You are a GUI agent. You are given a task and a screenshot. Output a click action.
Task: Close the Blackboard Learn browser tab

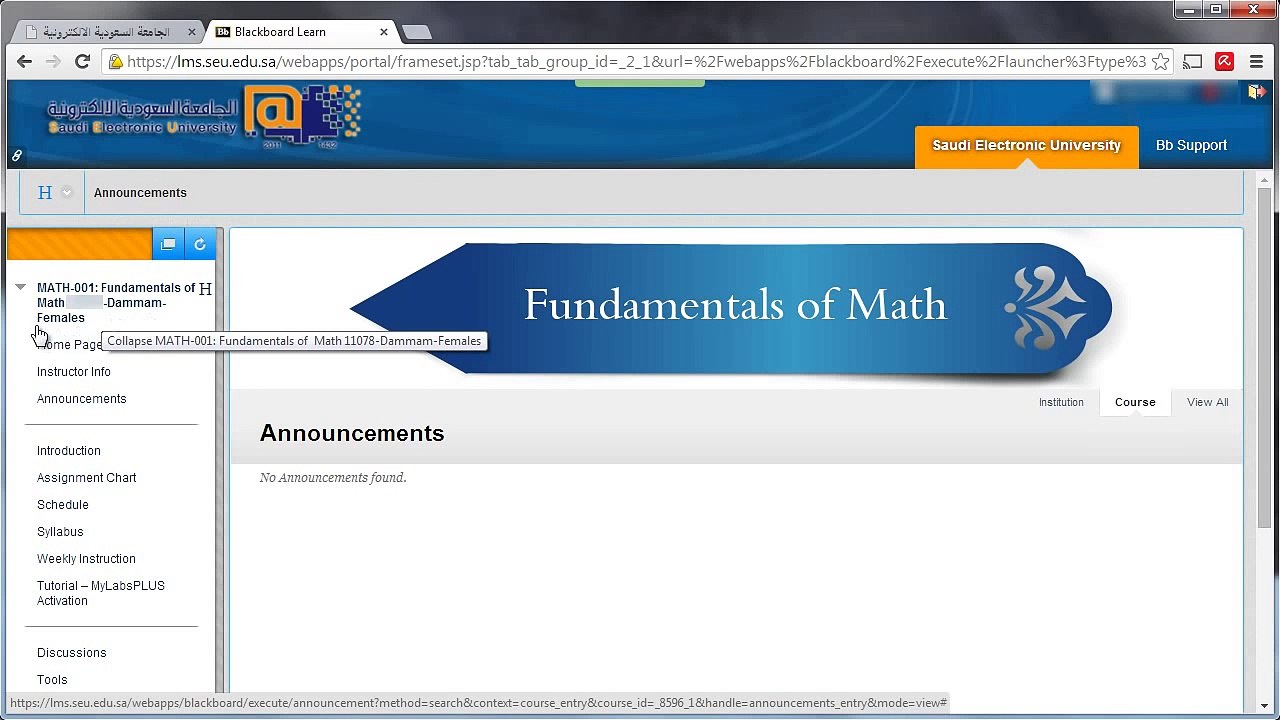(x=384, y=32)
